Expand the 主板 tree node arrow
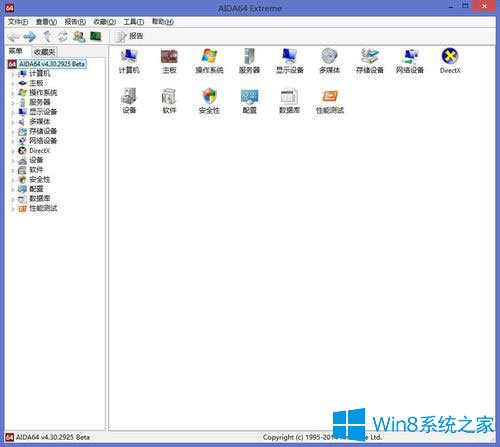Screen dimensions: 500x447 coord(13,84)
